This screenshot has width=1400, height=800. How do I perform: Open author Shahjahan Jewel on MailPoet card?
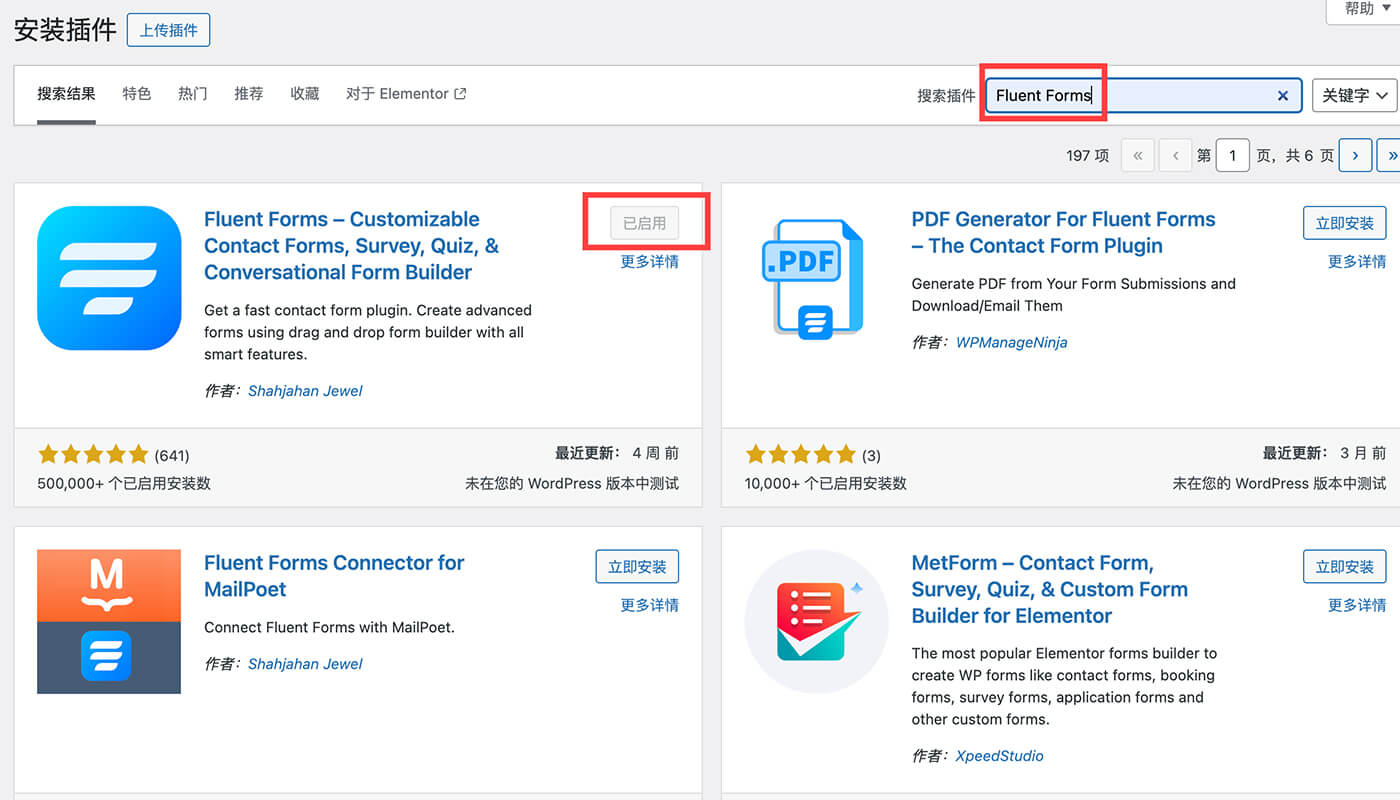305,664
